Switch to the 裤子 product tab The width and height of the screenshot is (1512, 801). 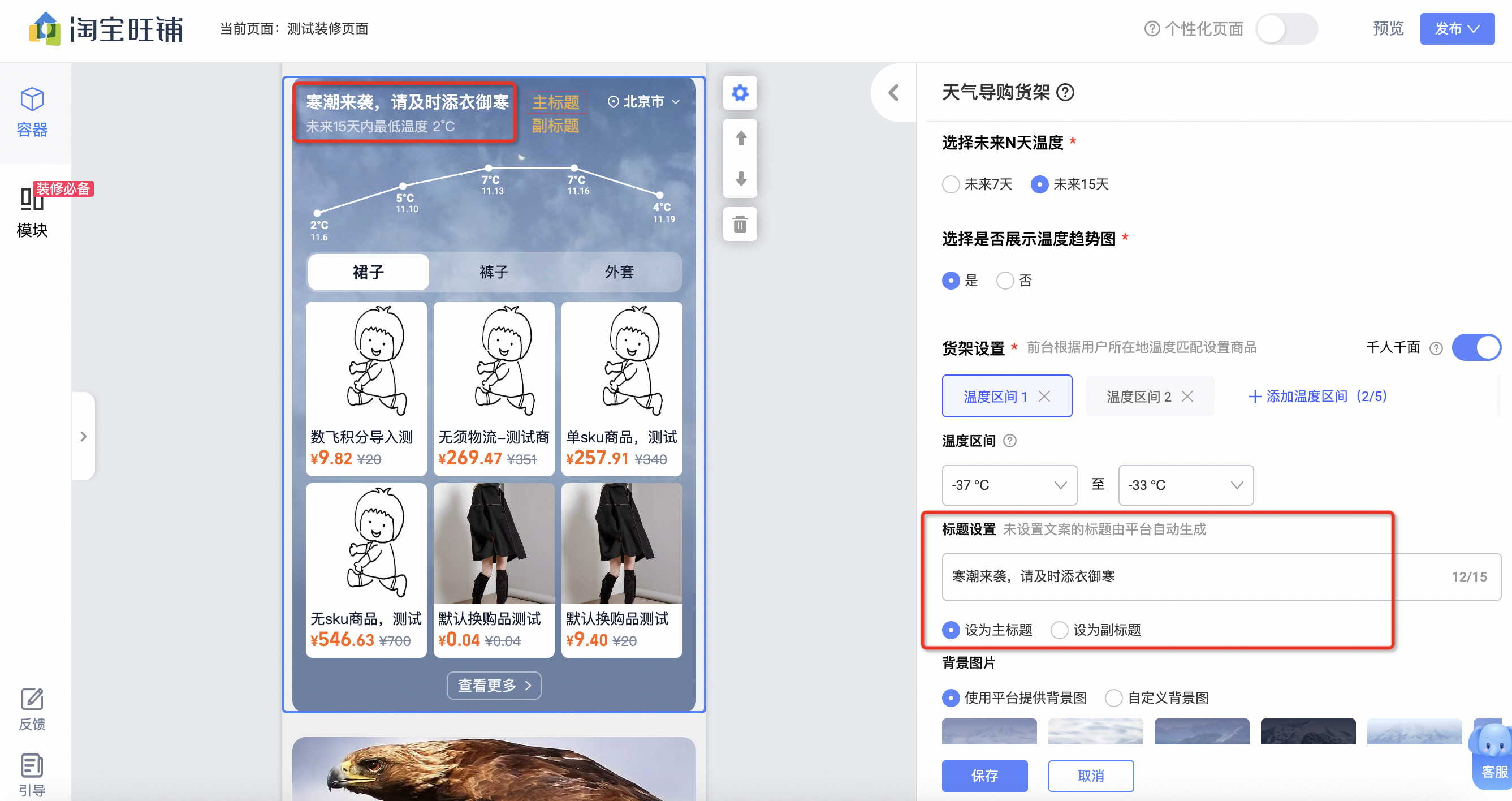[x=494, y=272]
